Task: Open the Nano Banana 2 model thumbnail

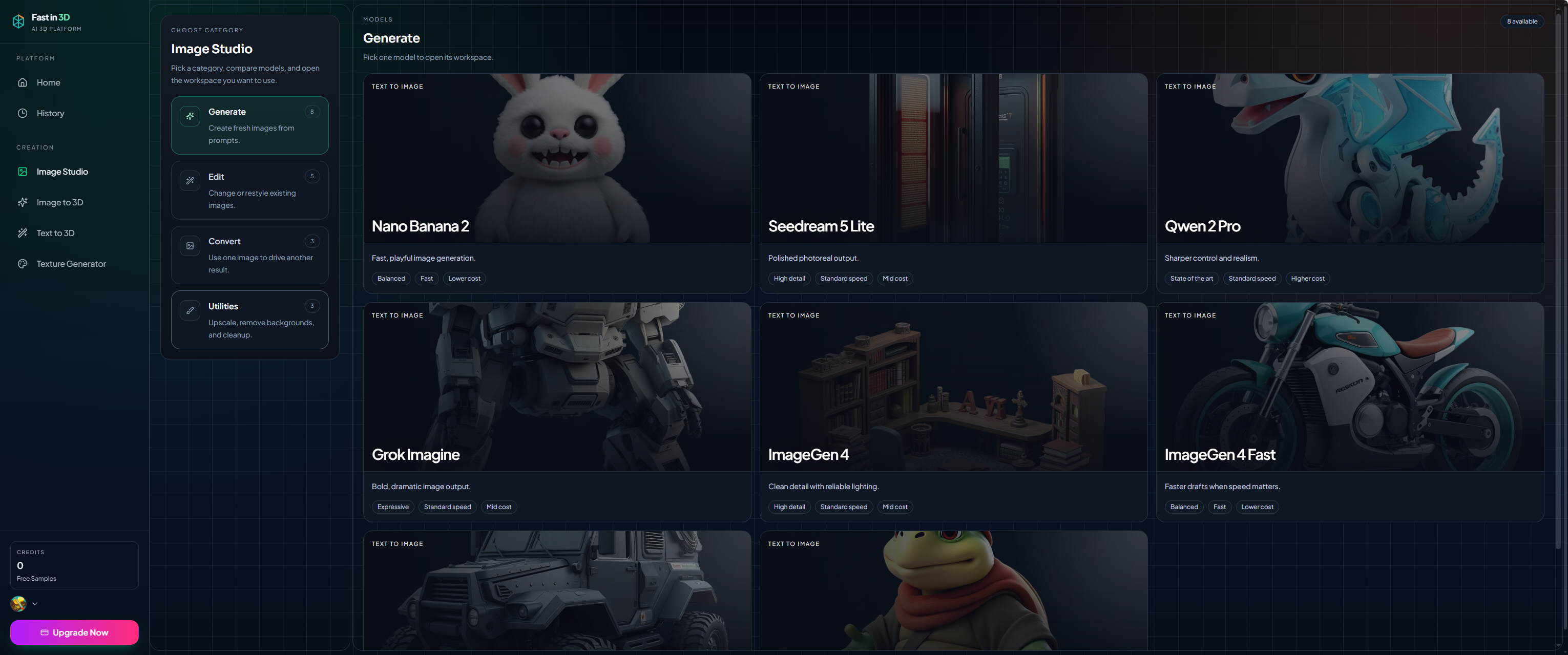Action: tap(557, 158)
